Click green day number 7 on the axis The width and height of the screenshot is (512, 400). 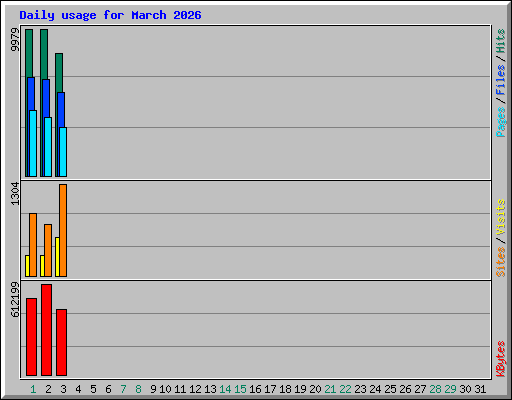(123, 389)
